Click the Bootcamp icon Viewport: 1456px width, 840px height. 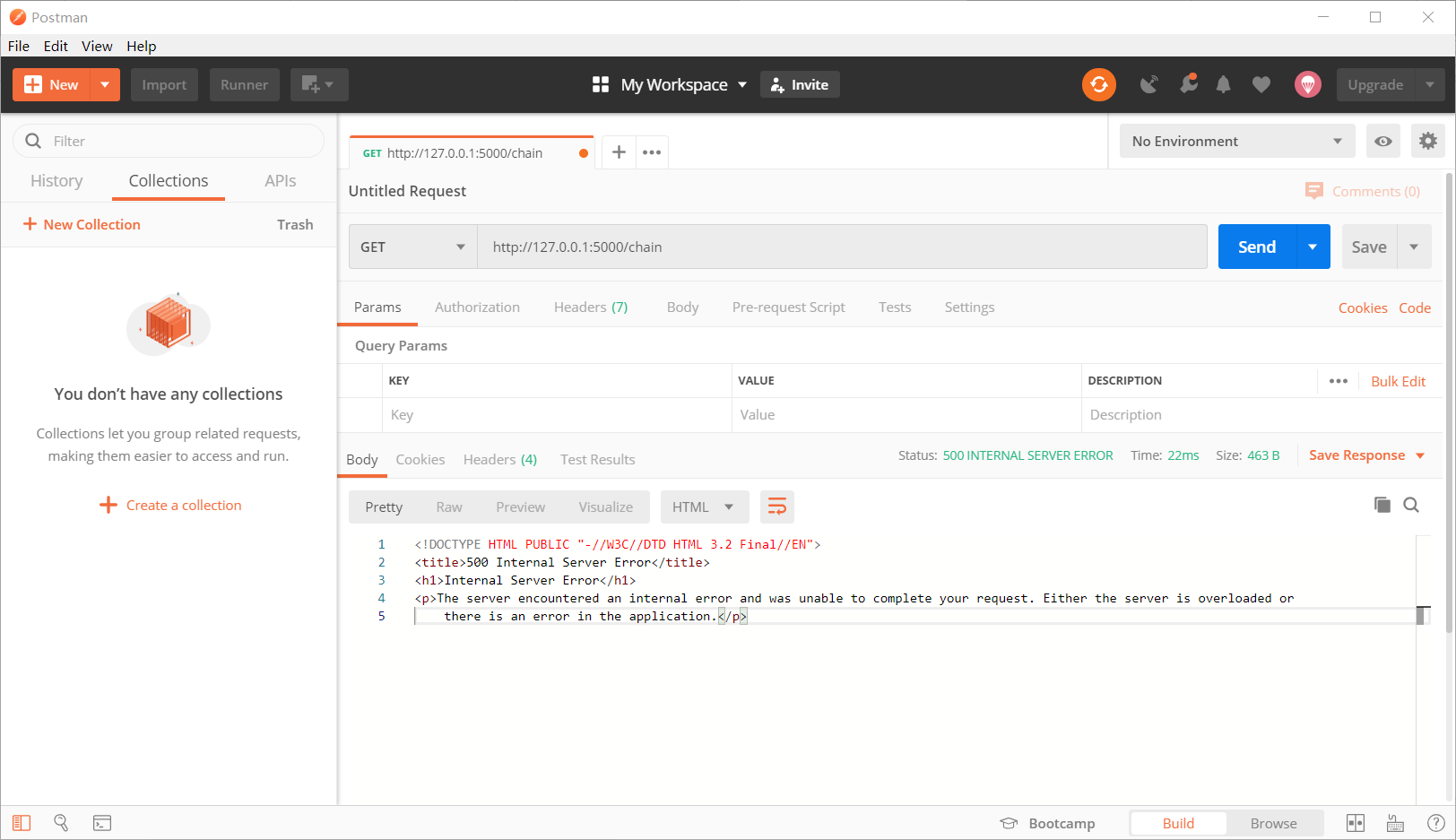[1009, 823]
